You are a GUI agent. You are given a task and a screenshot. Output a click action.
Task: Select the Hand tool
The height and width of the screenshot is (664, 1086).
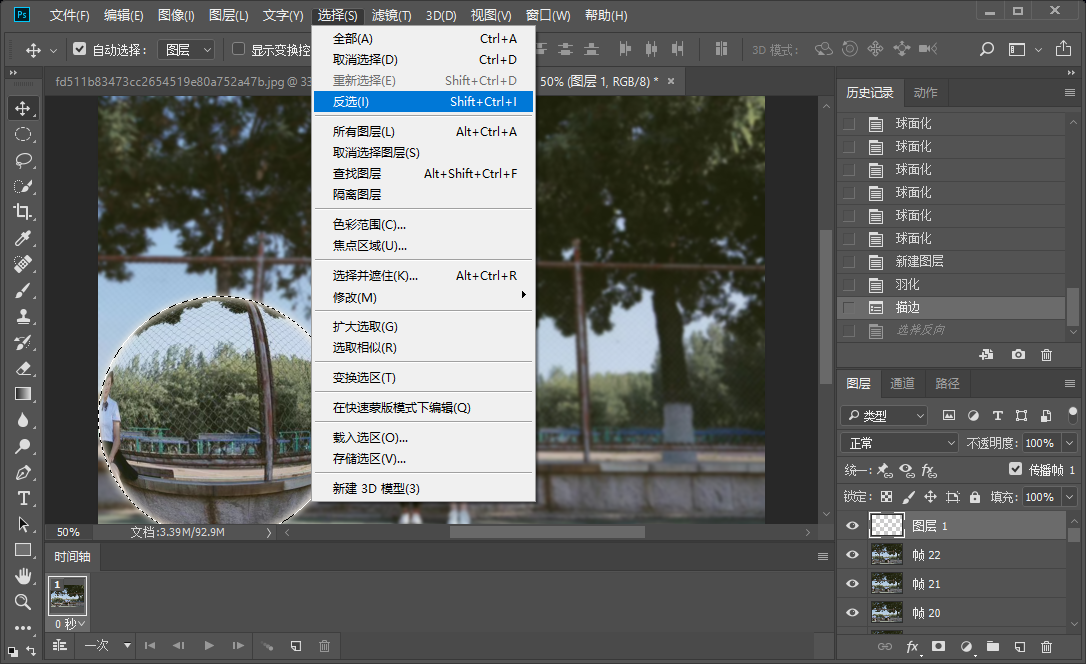(23, 576)
